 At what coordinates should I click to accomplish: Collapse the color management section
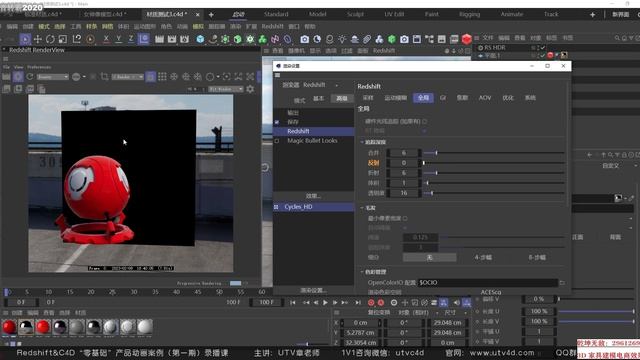[x=362, y=272]
